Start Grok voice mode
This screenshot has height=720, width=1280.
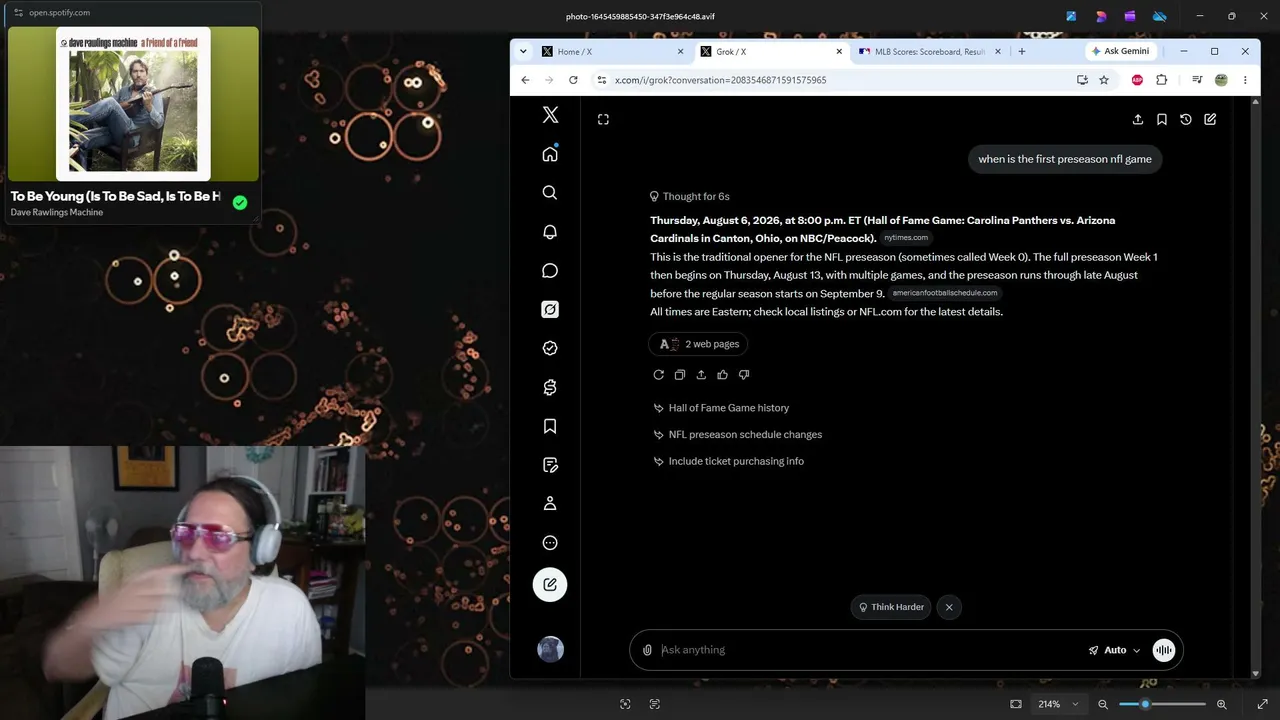coord(1164,650)
